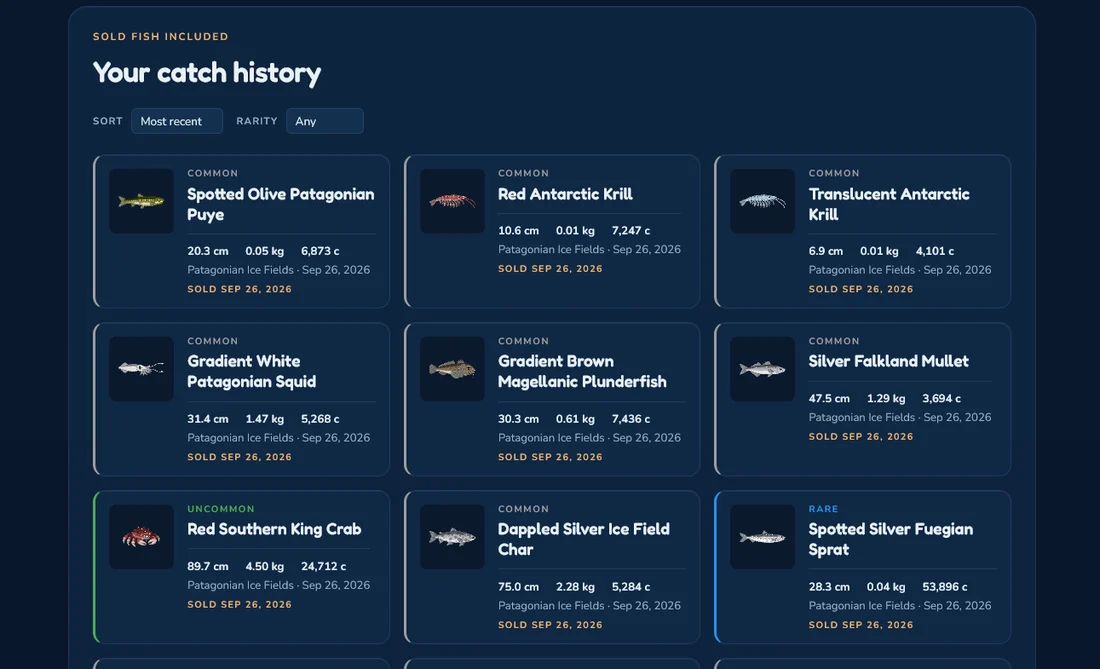Click the Red Southern King Crab image
This screenshot has width=1100, height=669.
141,537
